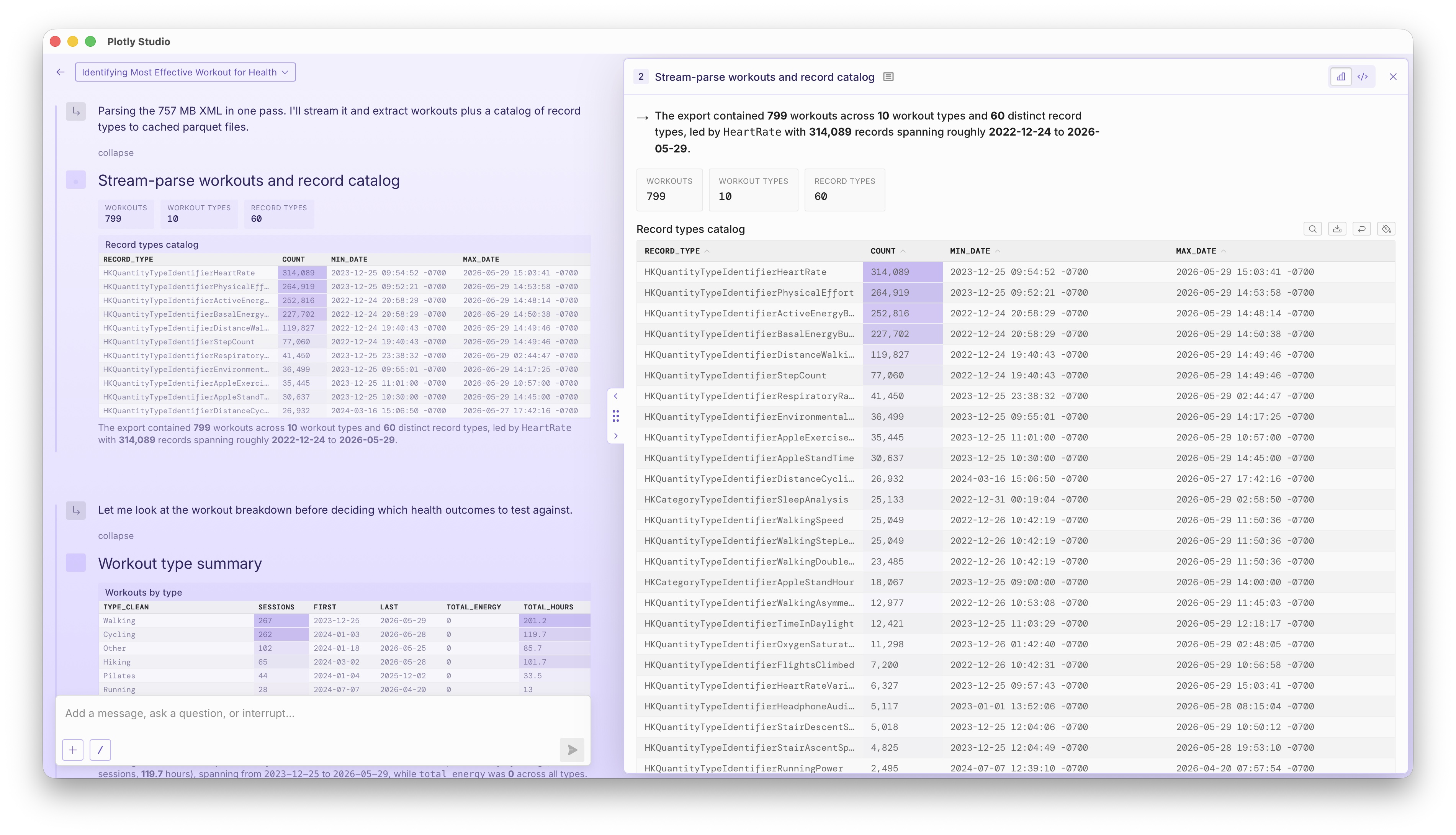Sort the table by COUNT column

tap(887, 251)
